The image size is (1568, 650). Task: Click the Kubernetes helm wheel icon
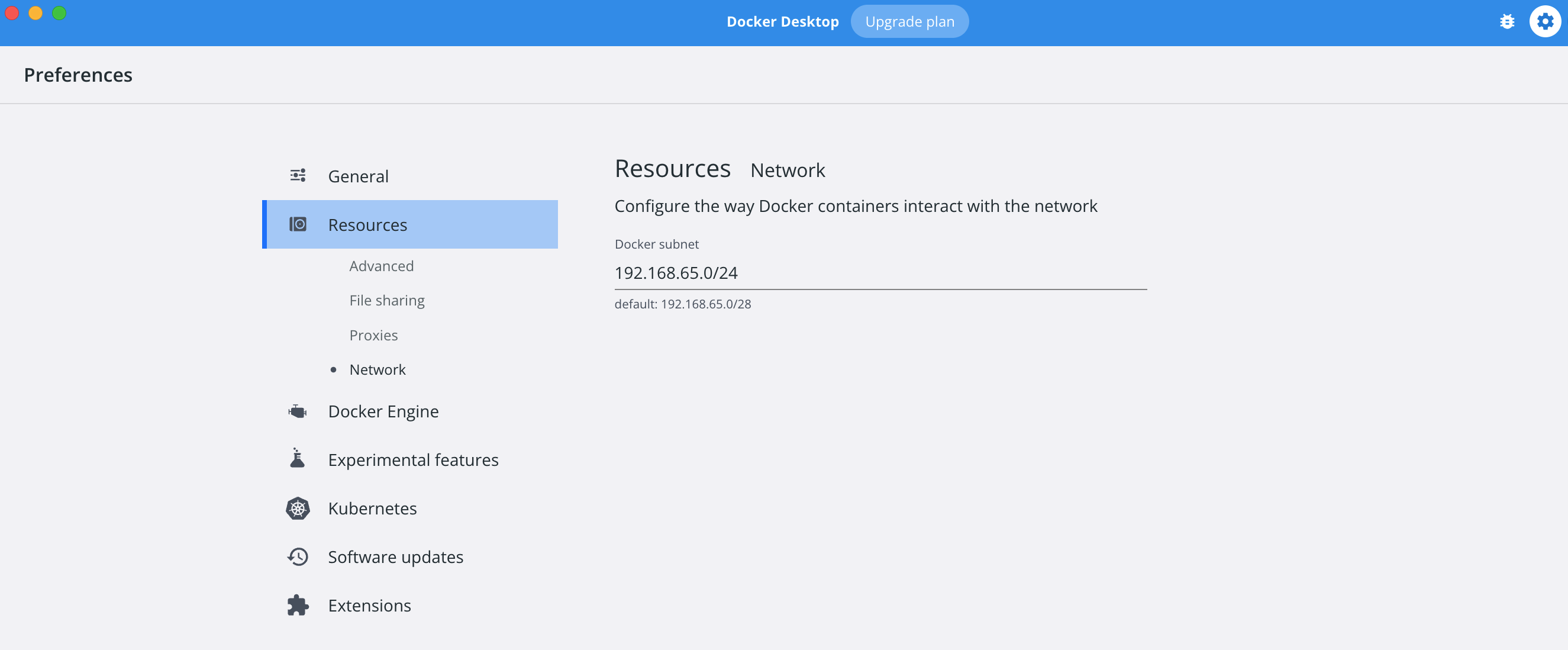point(298,508)
